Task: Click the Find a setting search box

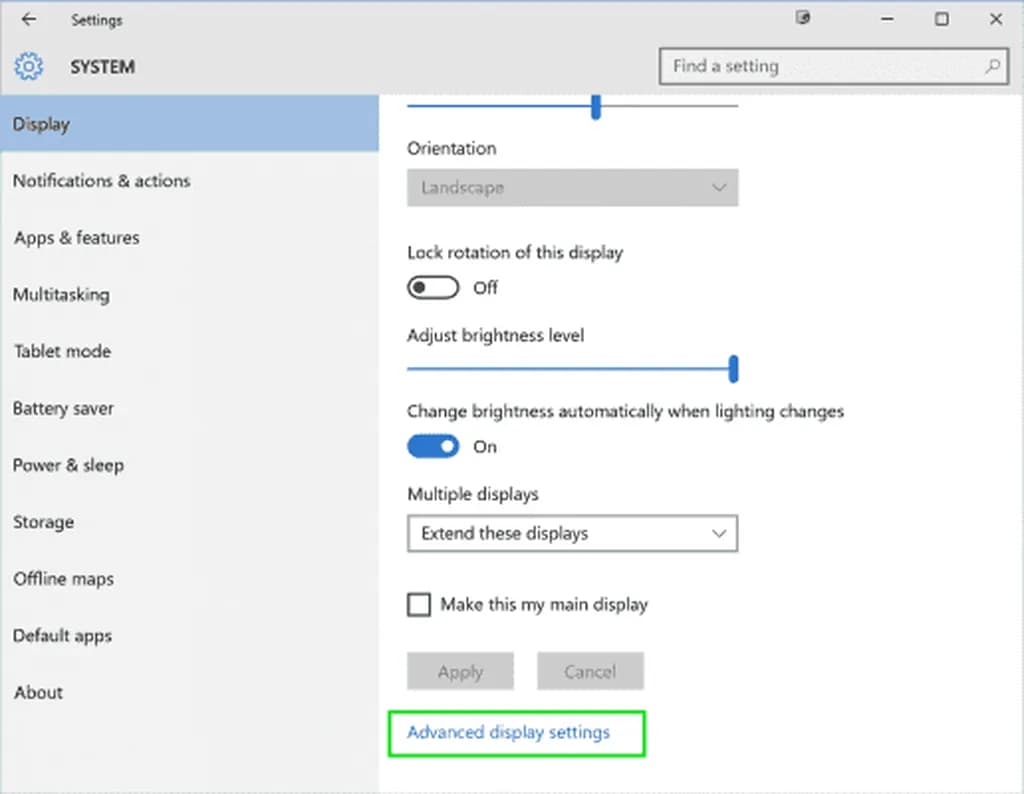Action: [x=820, y=67]
